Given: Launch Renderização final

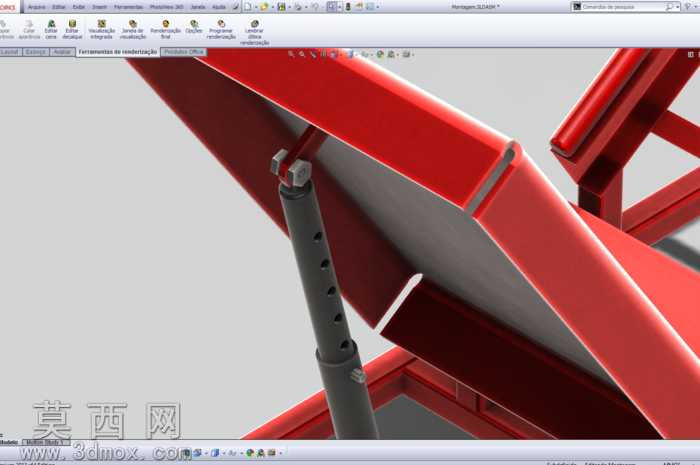Looking at the screenshot, I should 166,29.
